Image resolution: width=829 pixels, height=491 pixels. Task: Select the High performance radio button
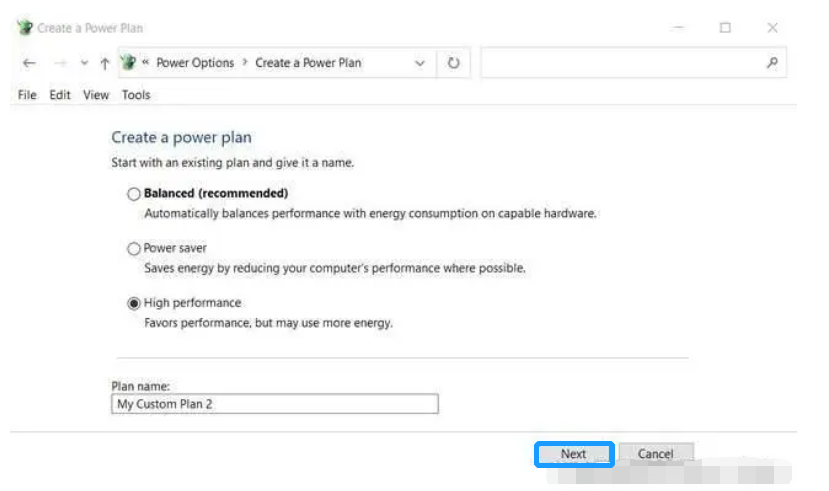point(134,303)
